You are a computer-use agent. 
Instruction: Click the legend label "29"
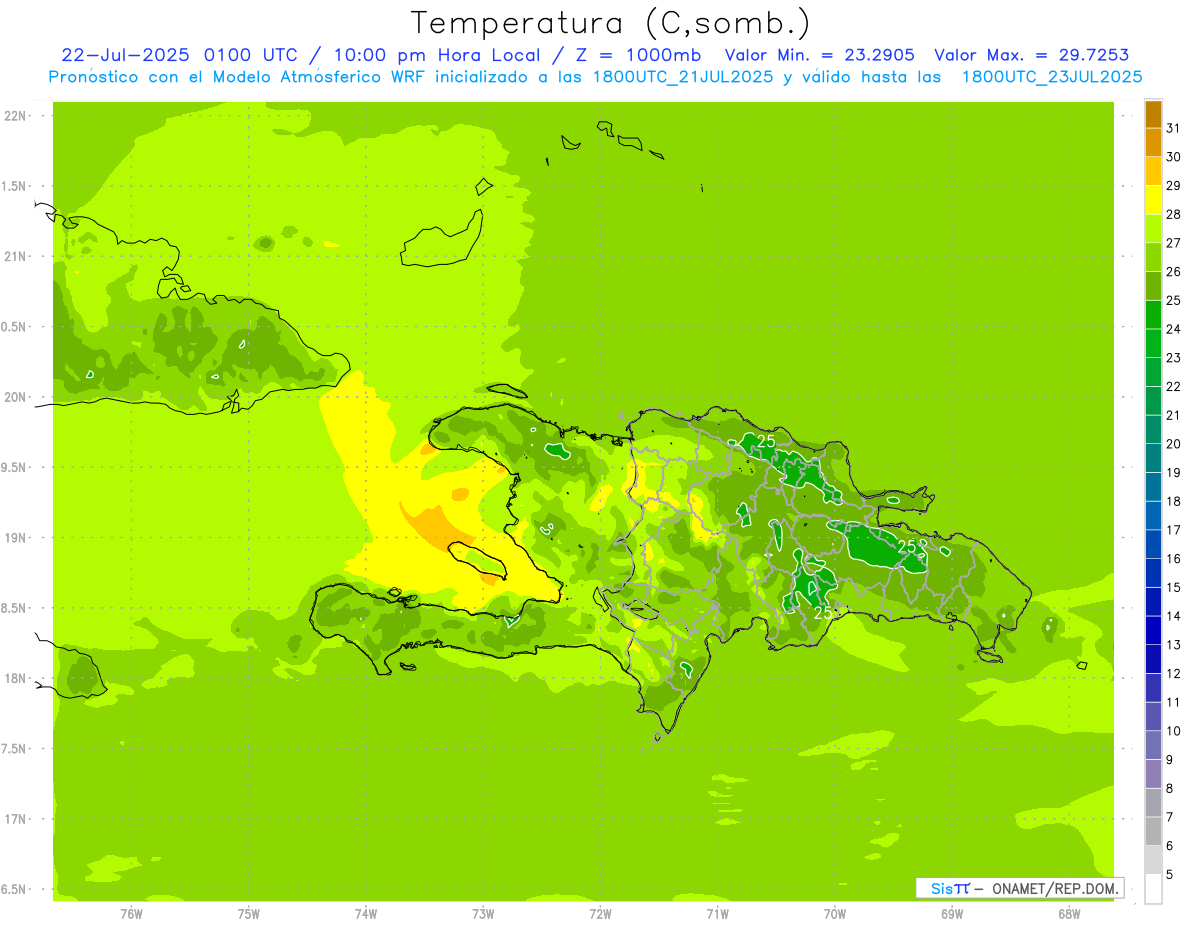[x=1173, y=186]
